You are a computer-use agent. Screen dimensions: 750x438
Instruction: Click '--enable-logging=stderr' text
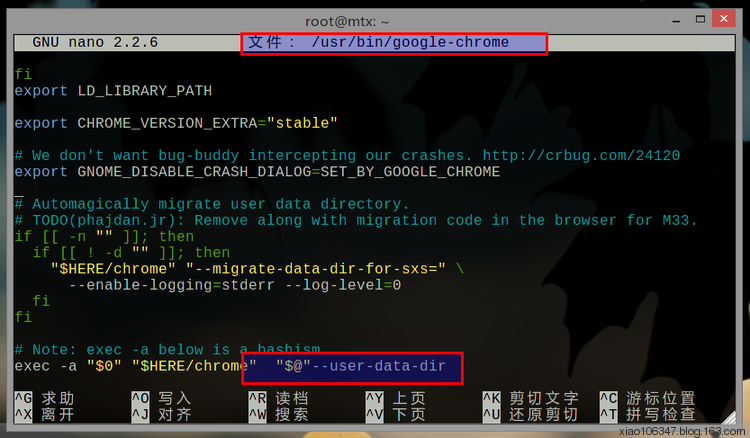tap(172, 285)
